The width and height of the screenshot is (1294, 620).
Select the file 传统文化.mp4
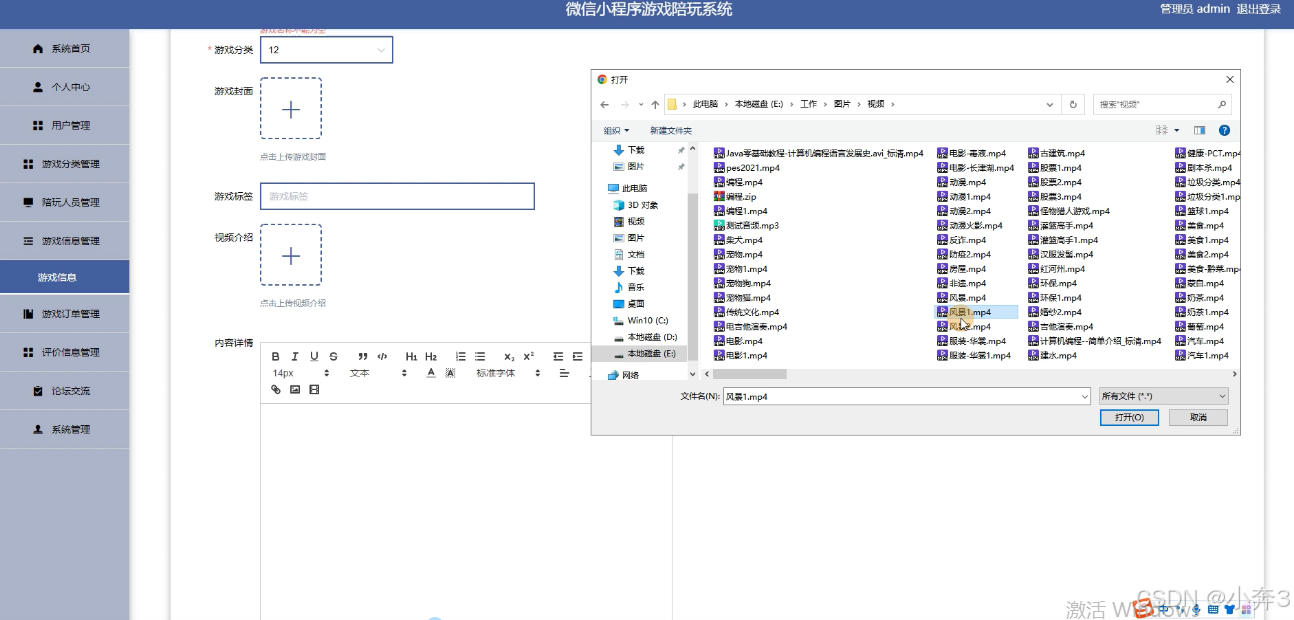point(746,312)
